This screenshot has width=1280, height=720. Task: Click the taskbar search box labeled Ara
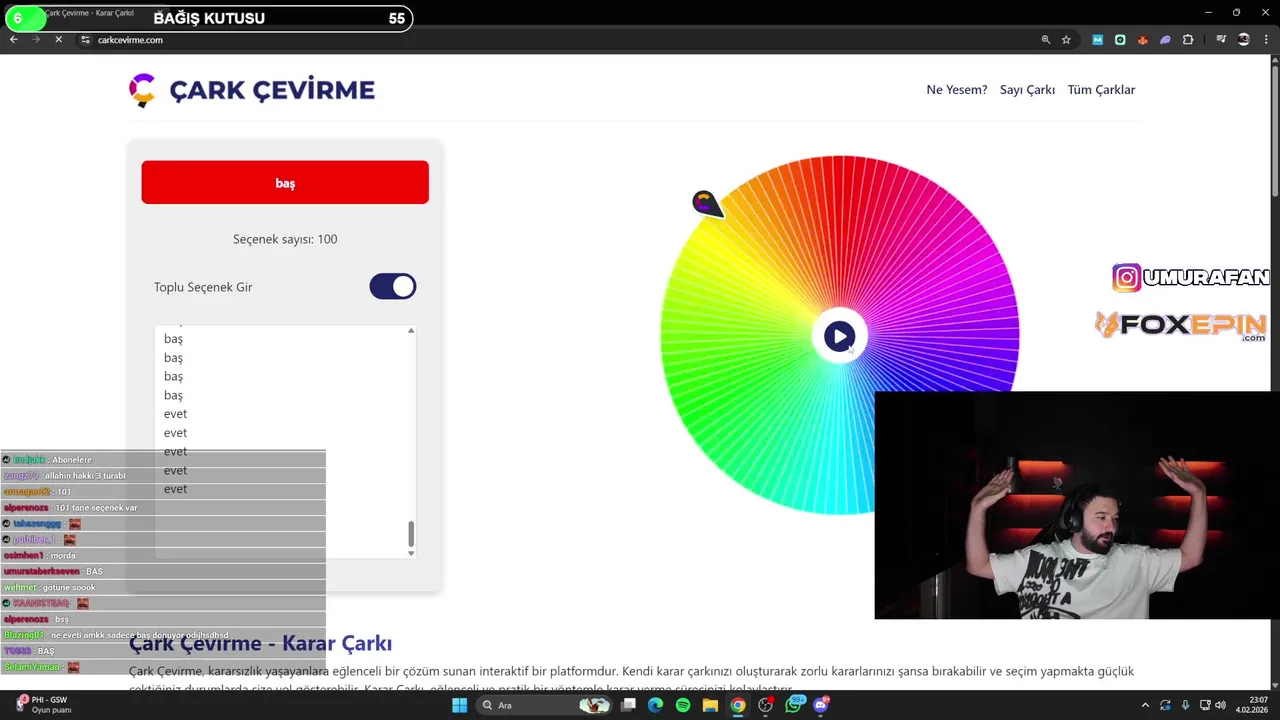pos(544,705)
